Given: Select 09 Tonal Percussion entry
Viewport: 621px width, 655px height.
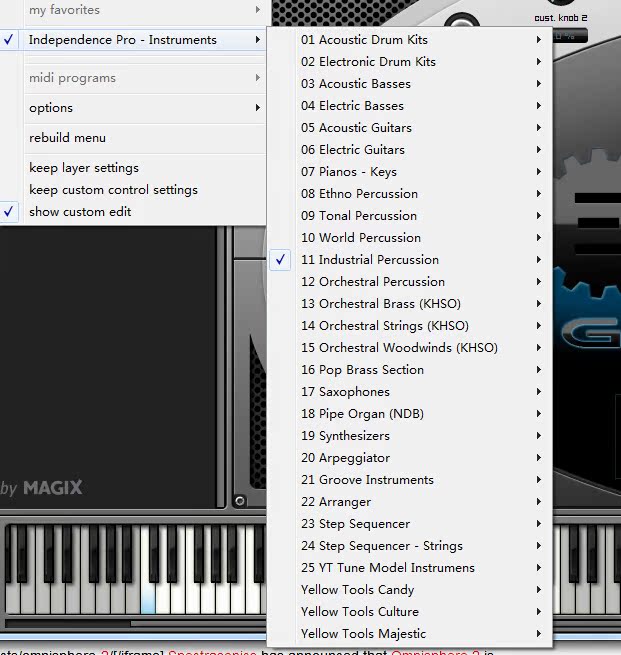Looking at the screenshot, I should click(x=410, y=216).
